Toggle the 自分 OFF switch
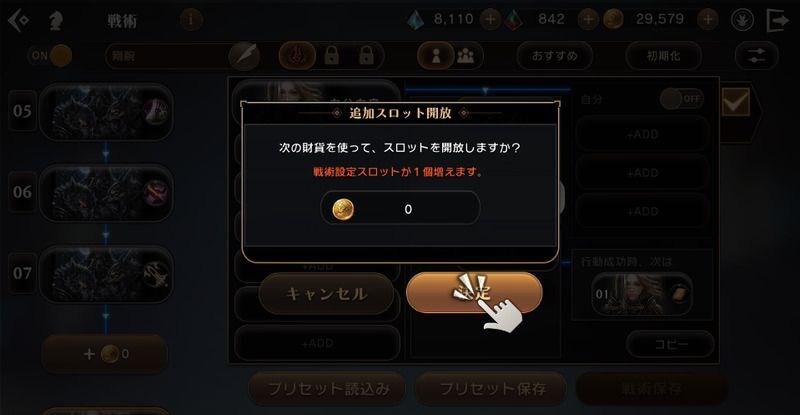 681,99
